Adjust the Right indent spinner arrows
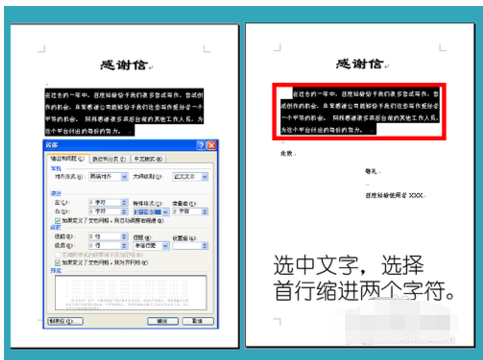The width and height of the screenshot is (483, 360). 124,211
